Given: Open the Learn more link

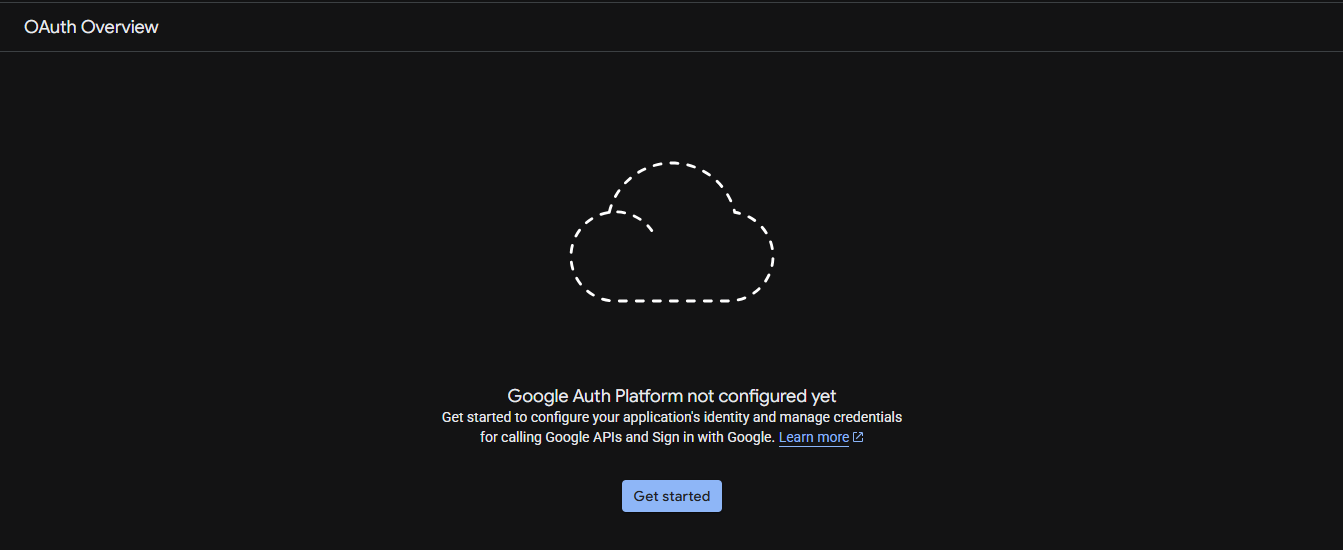Looking at the screenshot, I should [814, 437].
